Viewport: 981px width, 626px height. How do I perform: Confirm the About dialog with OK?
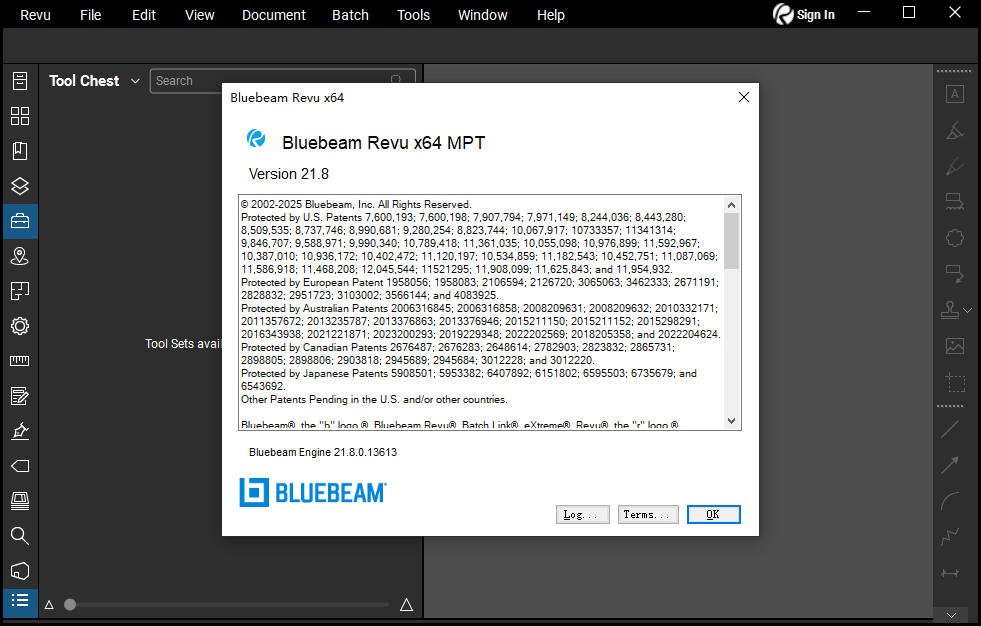point(713,515)
